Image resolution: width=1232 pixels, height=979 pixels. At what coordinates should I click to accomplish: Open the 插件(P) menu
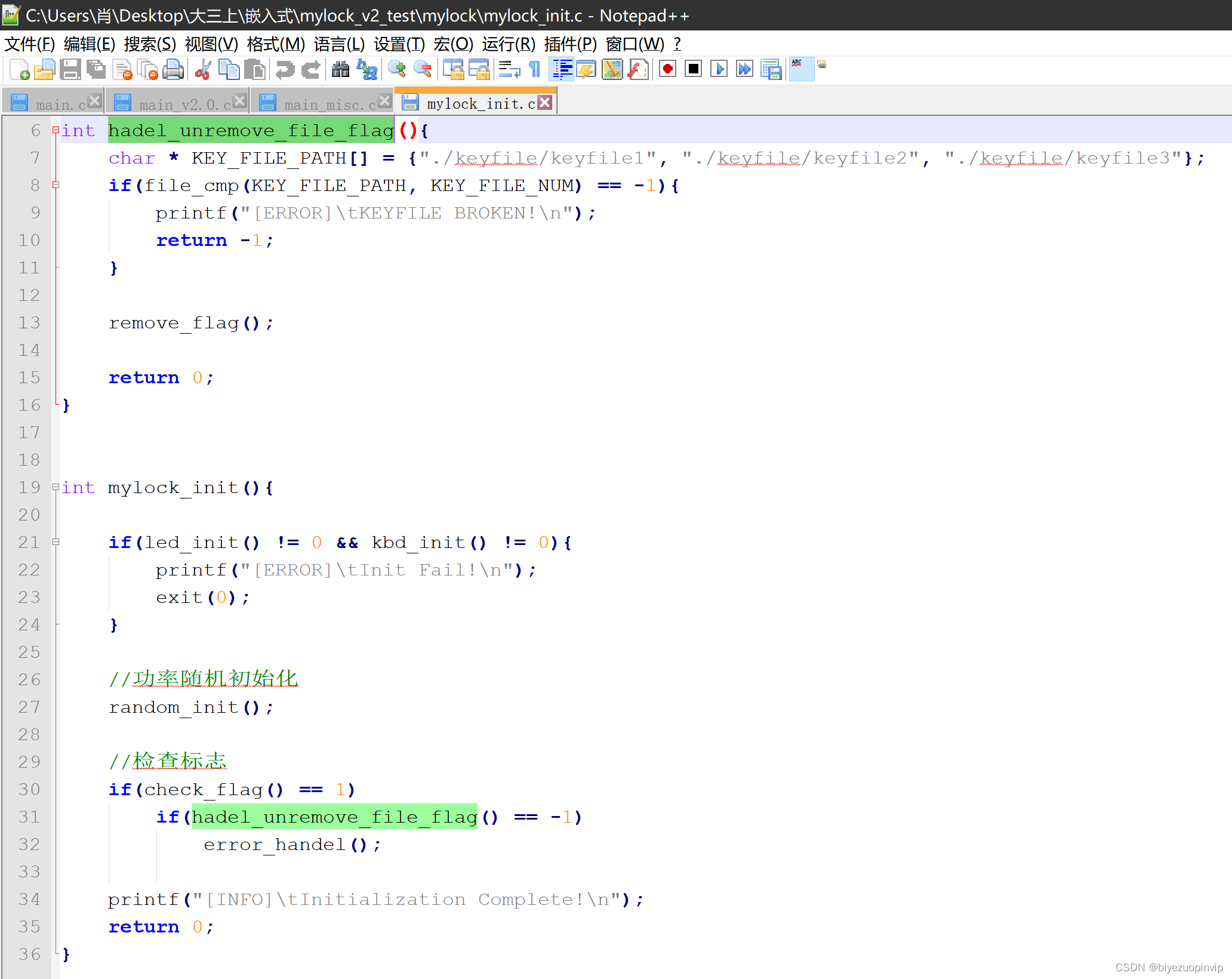click(570, 44)
